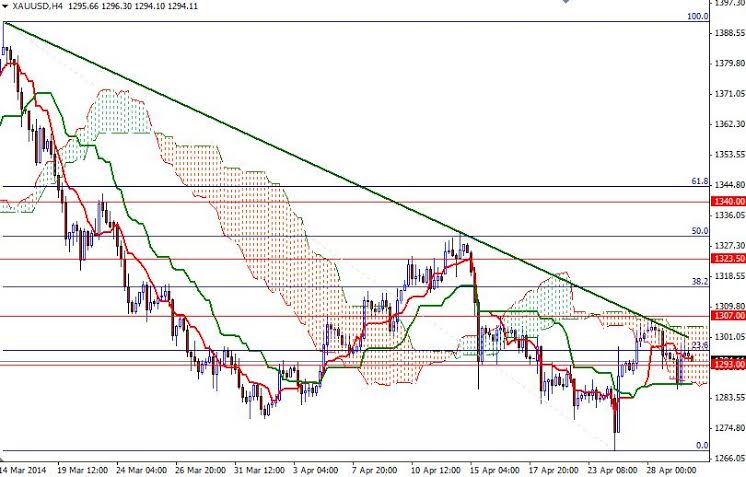Click the red 1323.50 price level tag
746x477 pixels.
[x=728, y=259]
